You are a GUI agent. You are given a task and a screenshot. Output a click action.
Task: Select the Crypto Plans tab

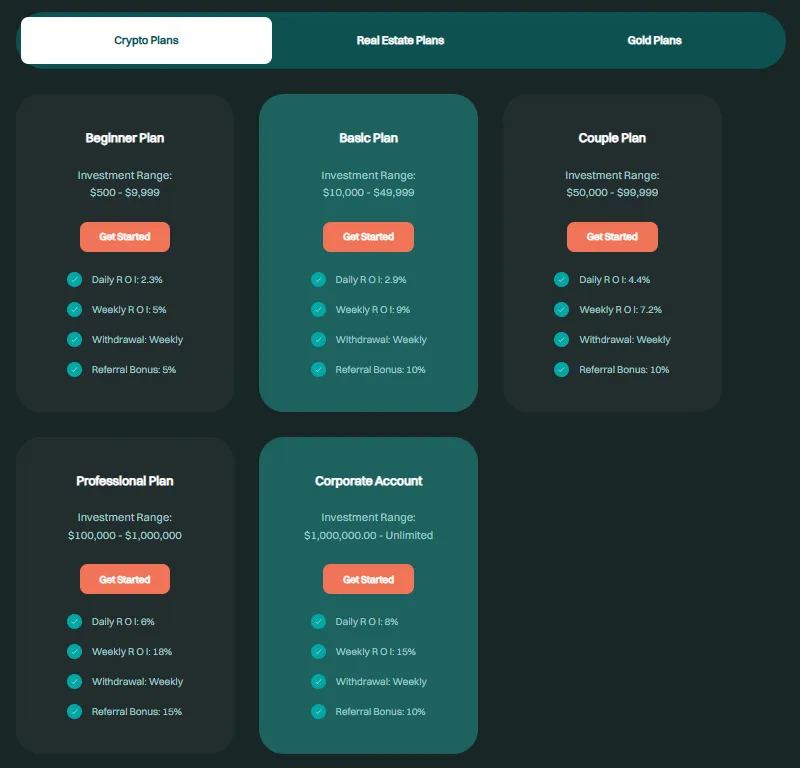point(146,41)
